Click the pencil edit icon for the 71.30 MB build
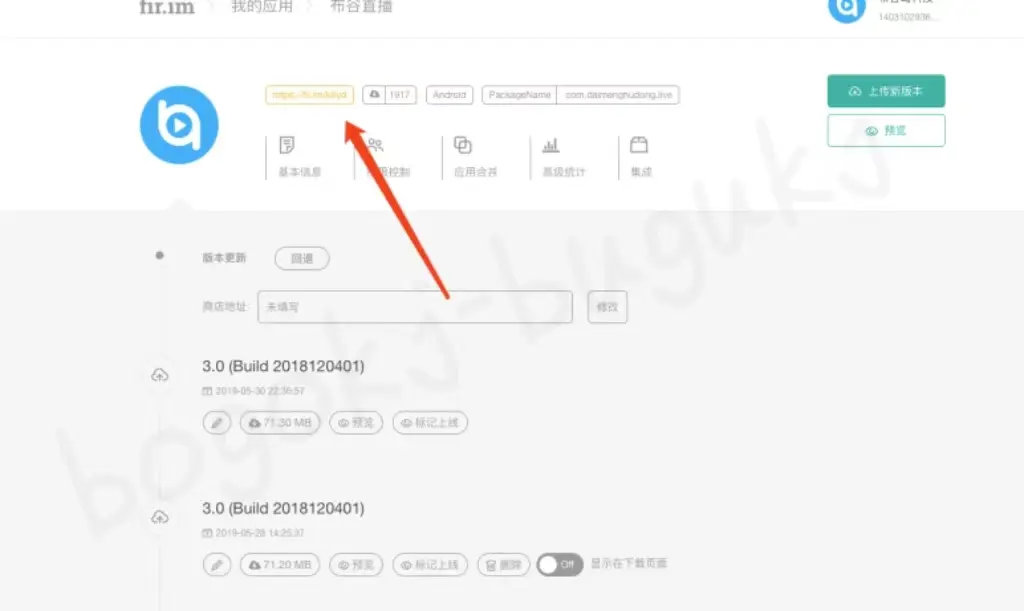The width and height of the screenshot is (1024, 611). pos(217,423)
